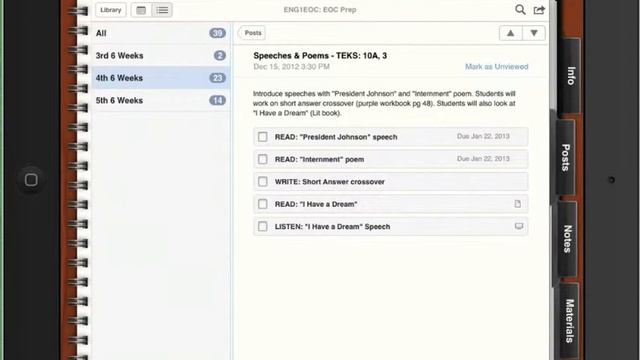The width and height of the screenshot is (640, 360).
Task: Go back to the Library
Action: tap(111, 10)
